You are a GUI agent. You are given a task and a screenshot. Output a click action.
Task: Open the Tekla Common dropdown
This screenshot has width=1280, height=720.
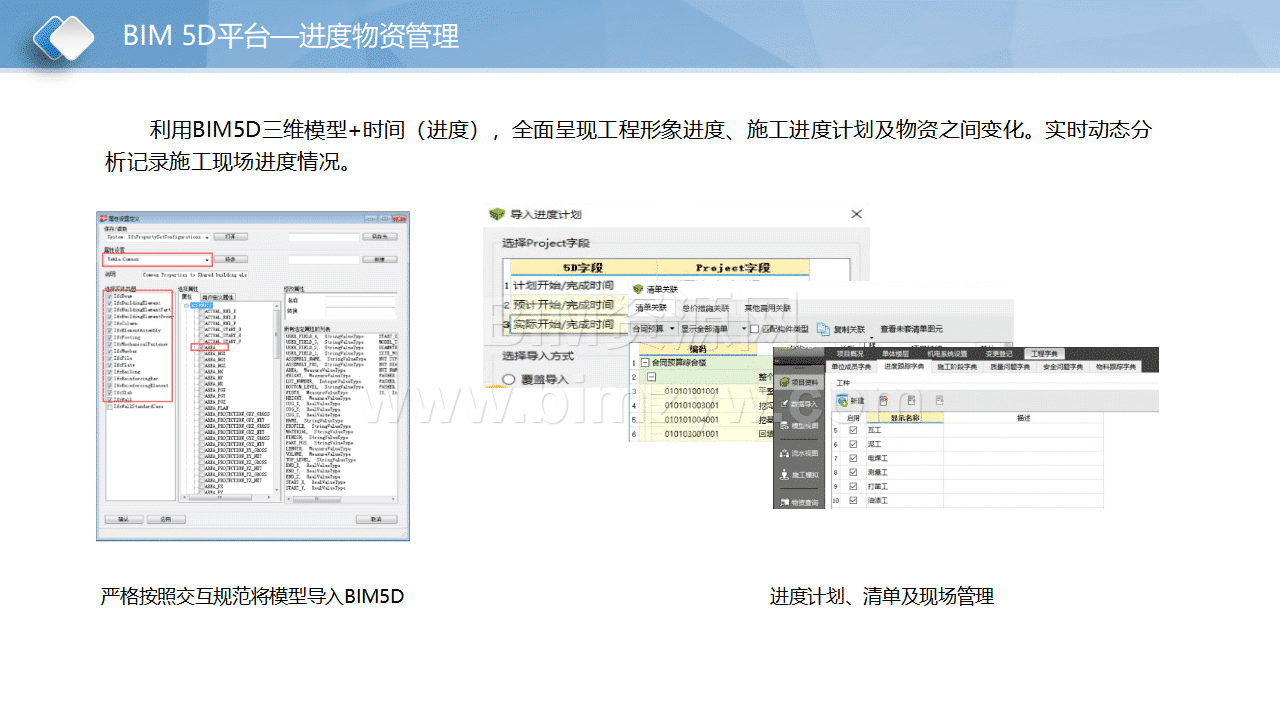(157, 259)
